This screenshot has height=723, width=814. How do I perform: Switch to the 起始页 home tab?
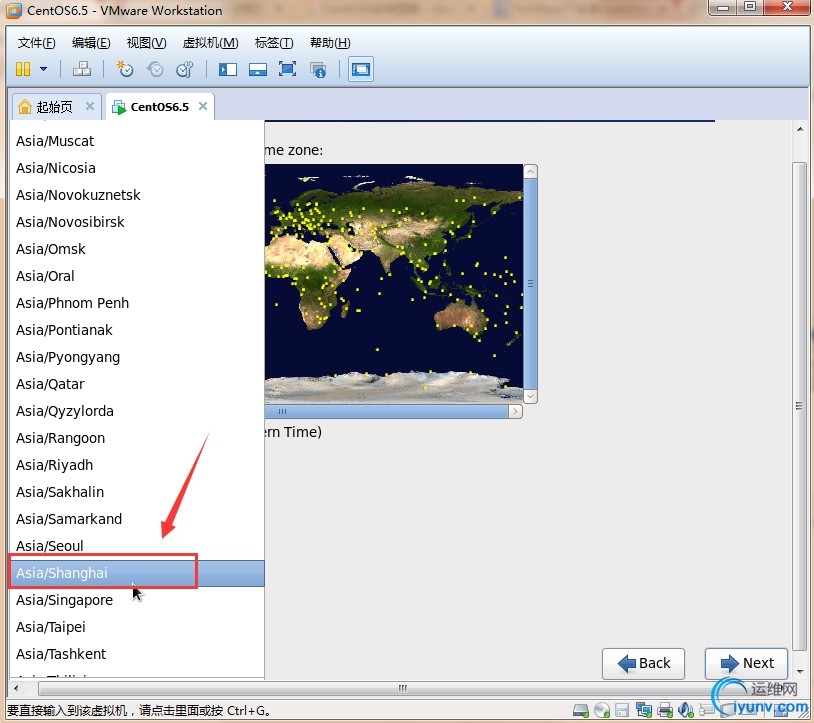point(54,107)
